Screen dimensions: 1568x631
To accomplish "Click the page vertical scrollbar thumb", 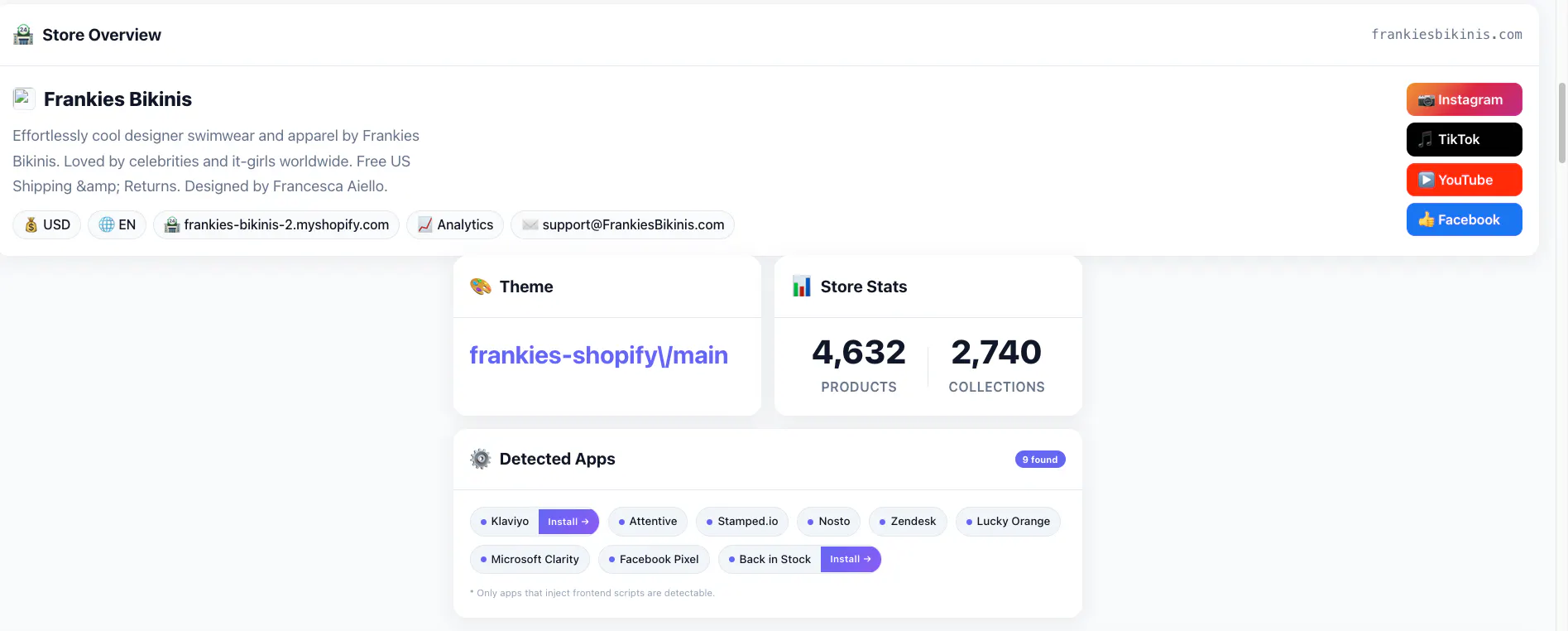I will click(1562, 123).
